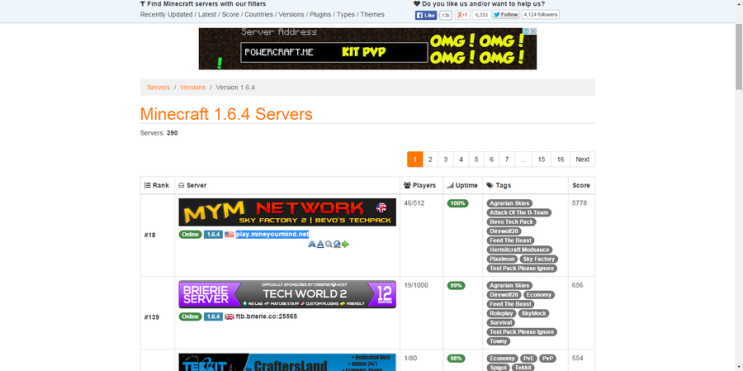Close the ad with the AdChoices X

533,31
